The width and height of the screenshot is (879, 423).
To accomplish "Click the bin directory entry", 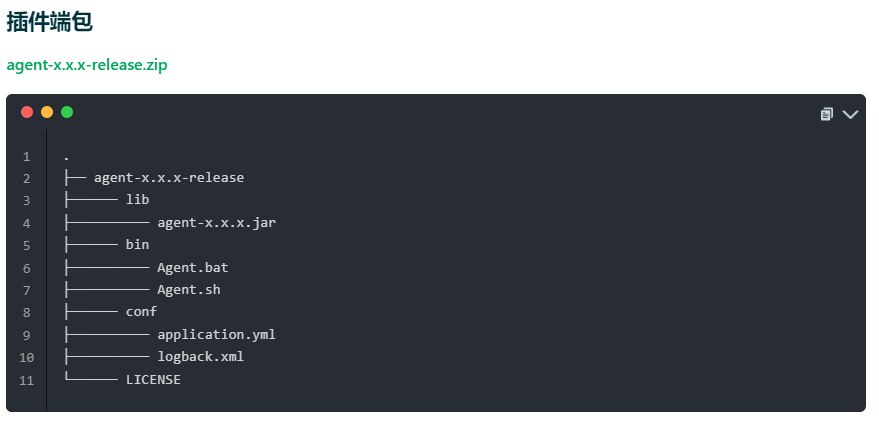I will click(x=137, y=245).
